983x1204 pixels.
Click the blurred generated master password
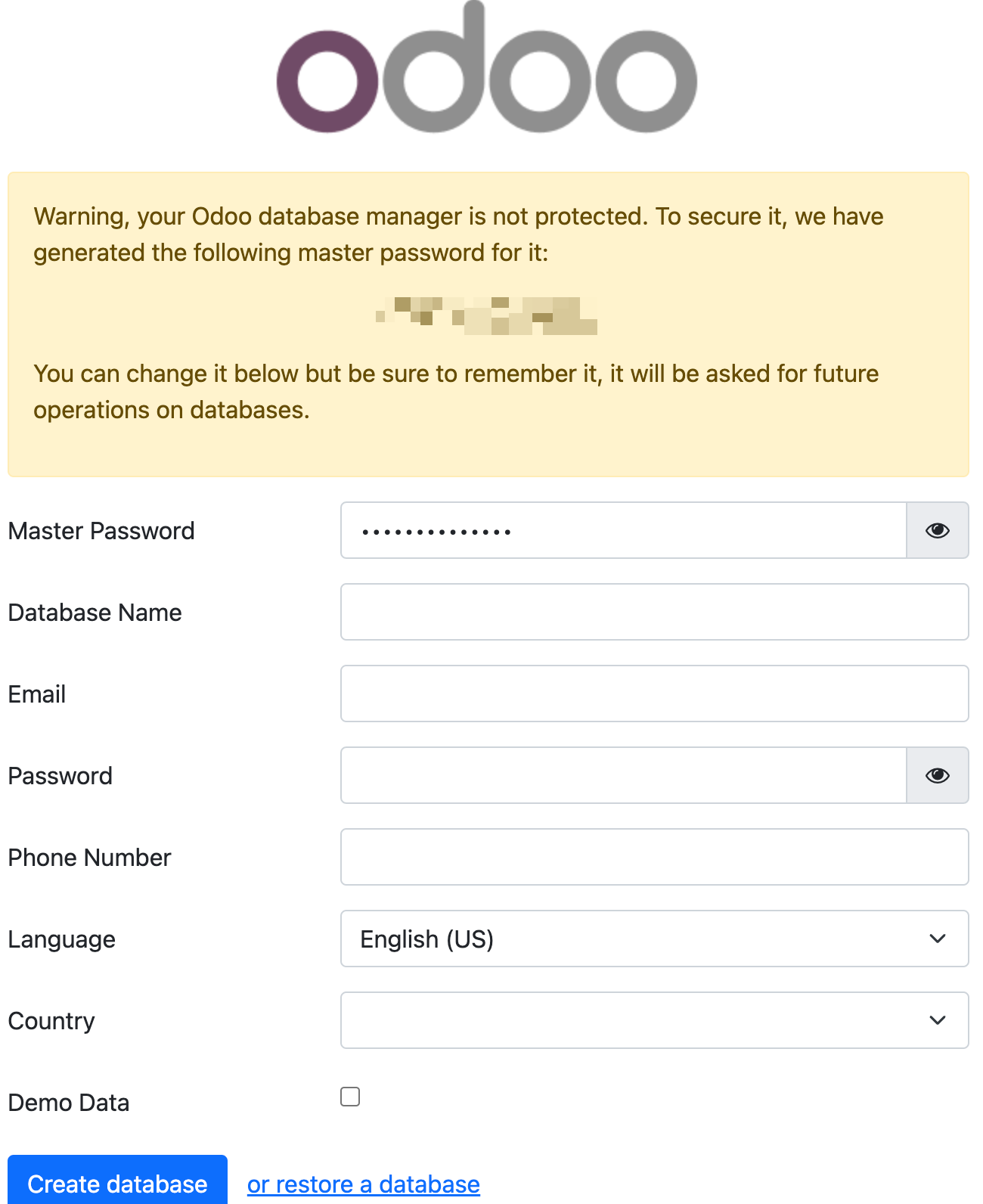coord(487,315)
